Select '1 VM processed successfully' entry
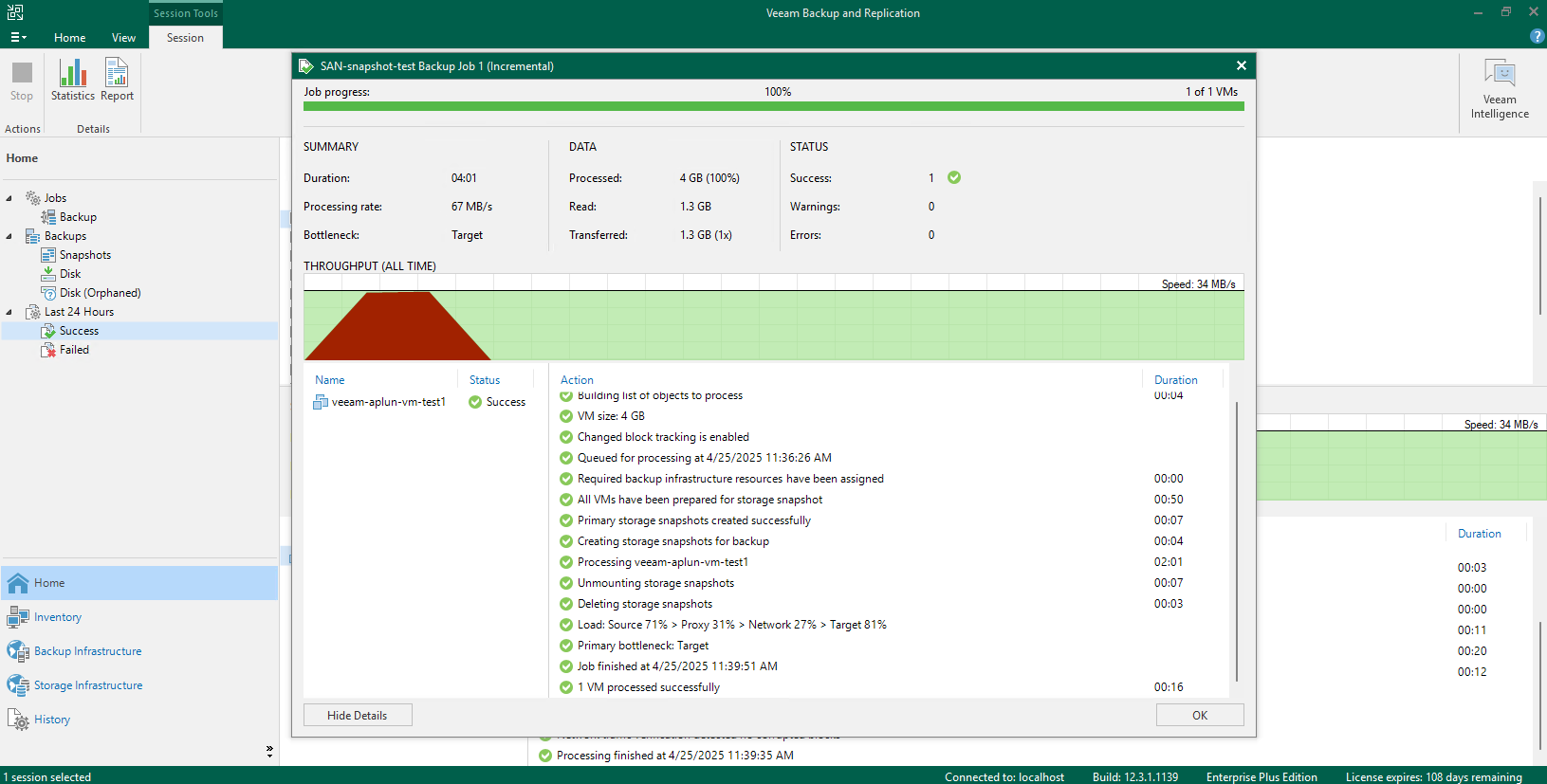The height and width of the screenshot is (784, 1547). click(648, 687)
